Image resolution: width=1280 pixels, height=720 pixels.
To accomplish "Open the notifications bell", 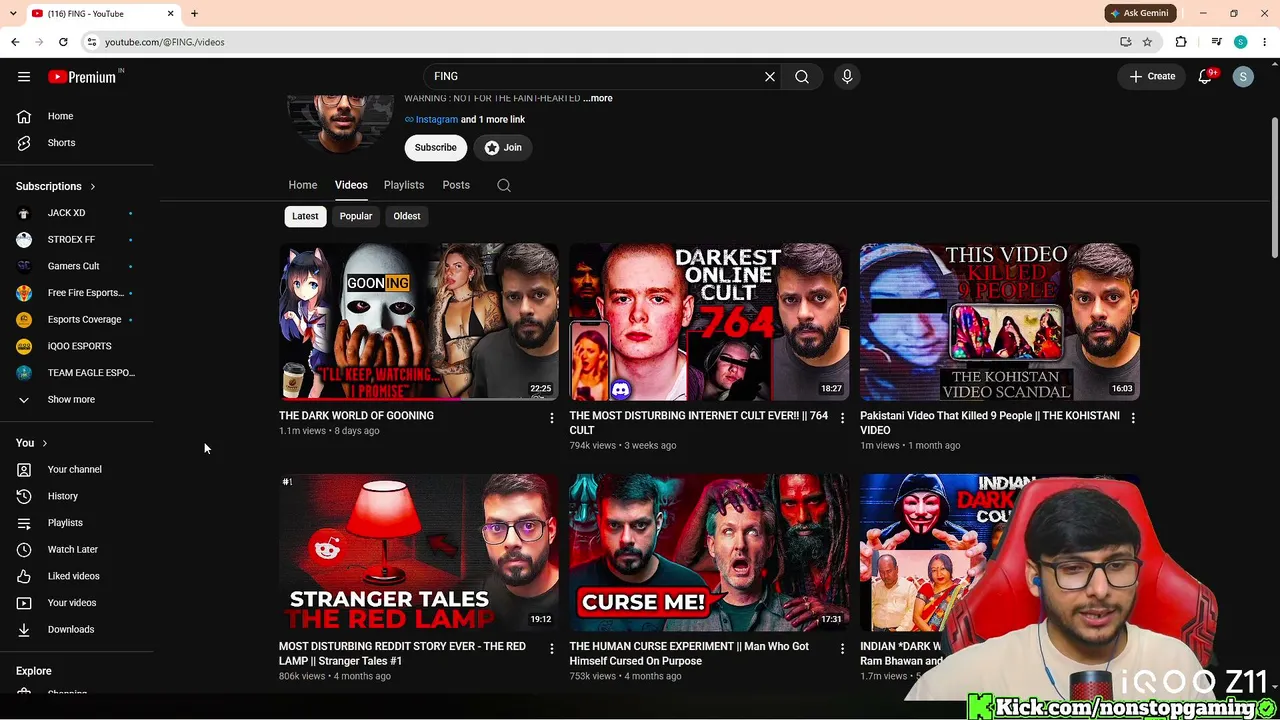I will pos(1205,76).
